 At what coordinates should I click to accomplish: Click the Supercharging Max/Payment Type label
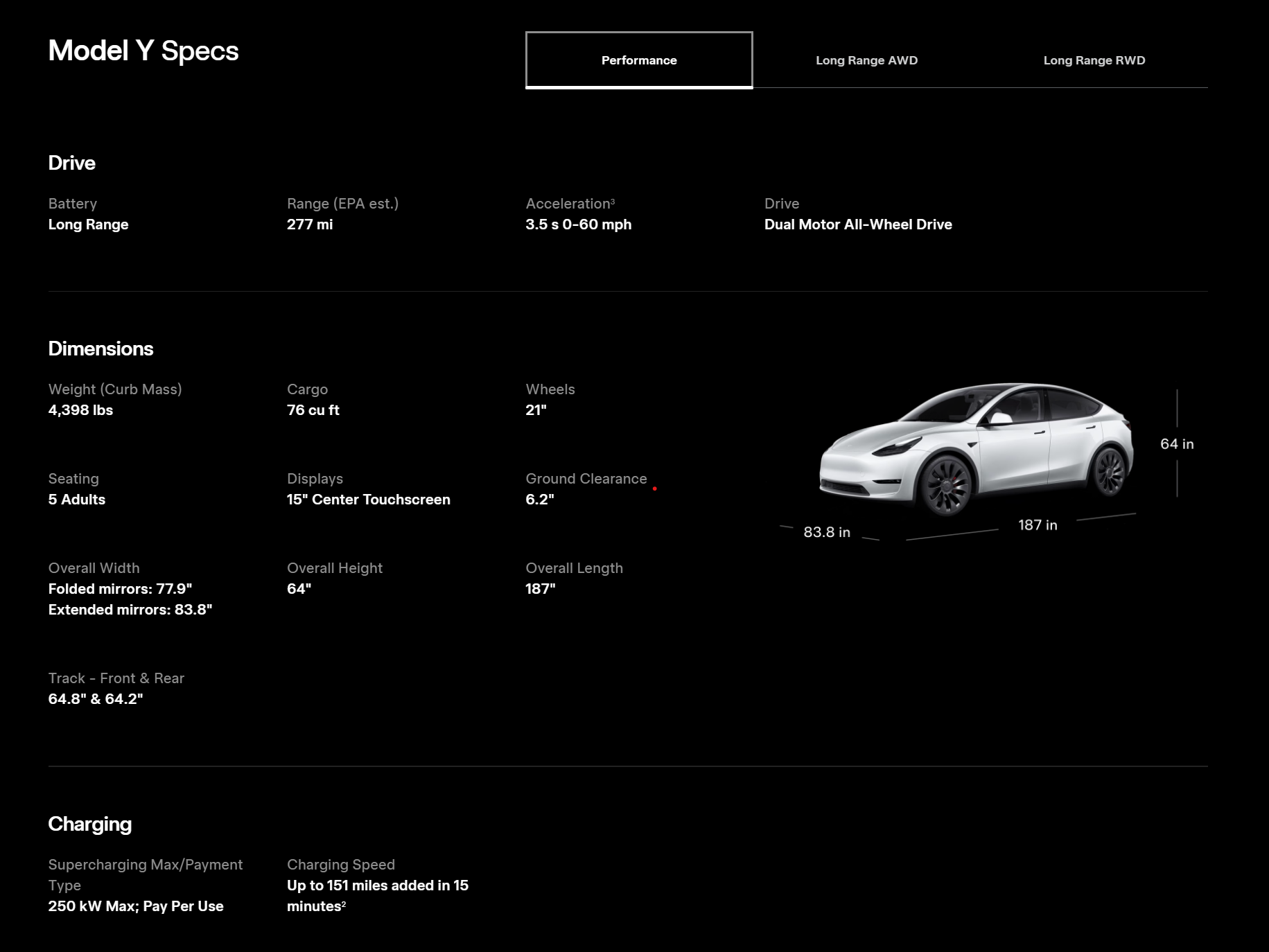click(146, 875)
